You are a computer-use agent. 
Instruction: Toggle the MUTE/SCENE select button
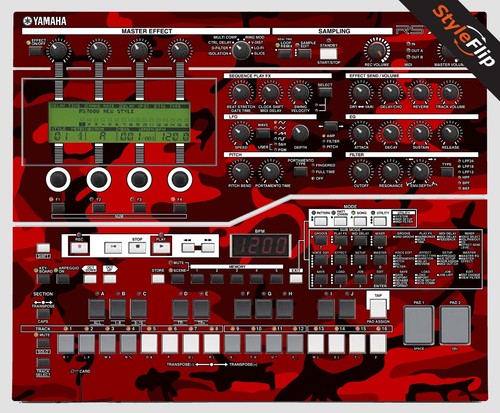point(177,279)
